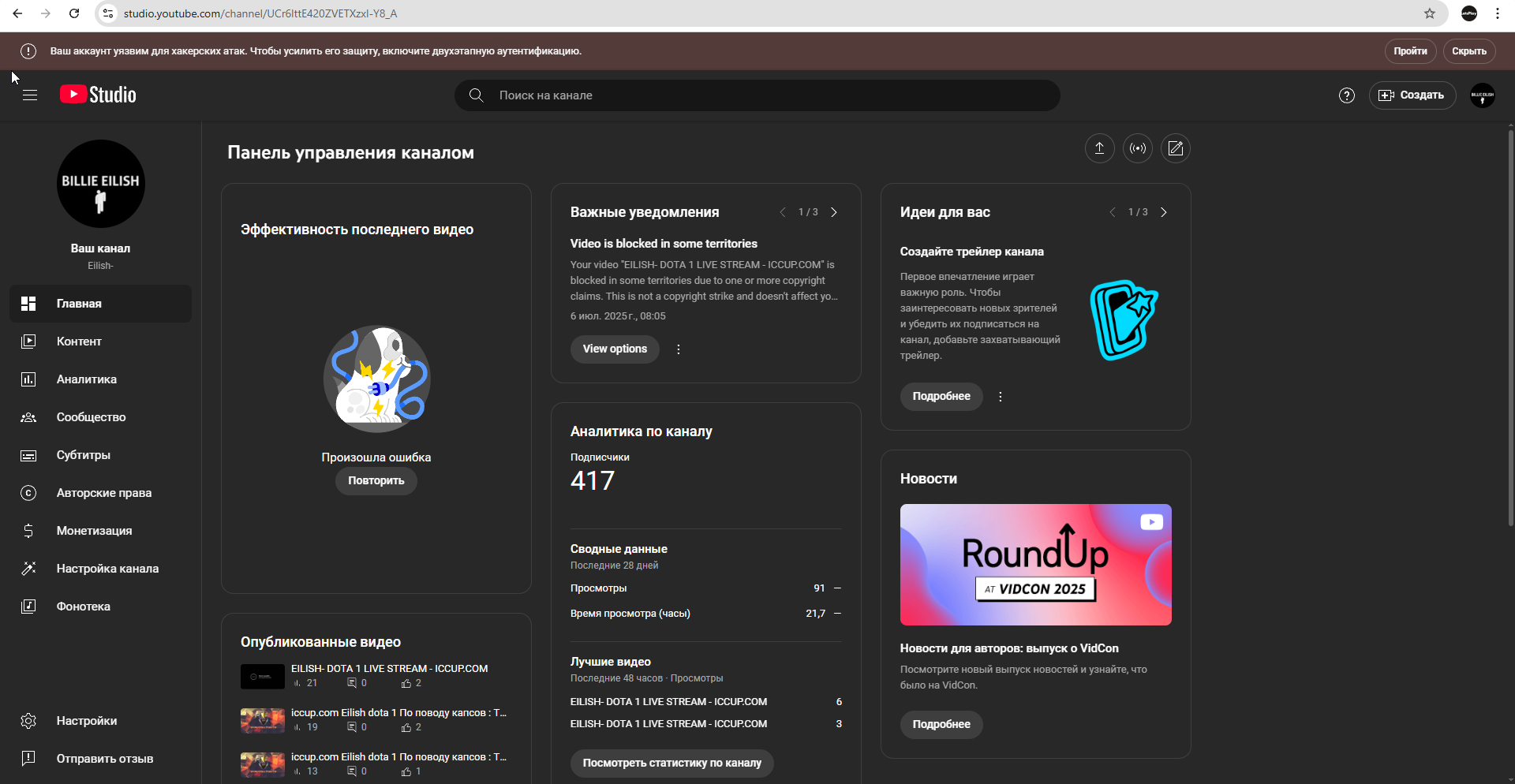Click the Просмотры 91 row
This screenshot has width=1515, height=784.
[x=706, y=588]
